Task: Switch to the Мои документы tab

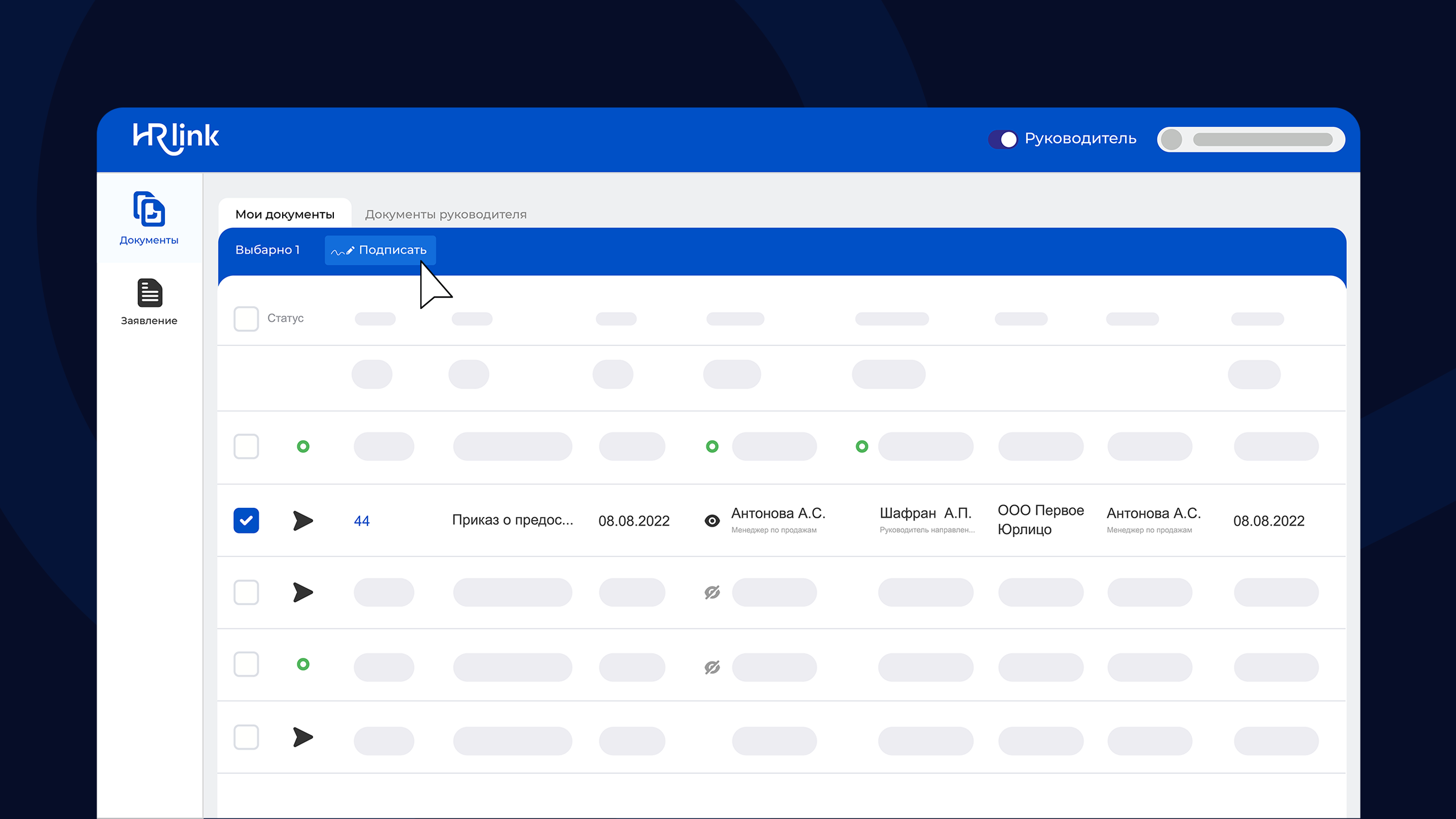Action: click(x=285, y=214)
